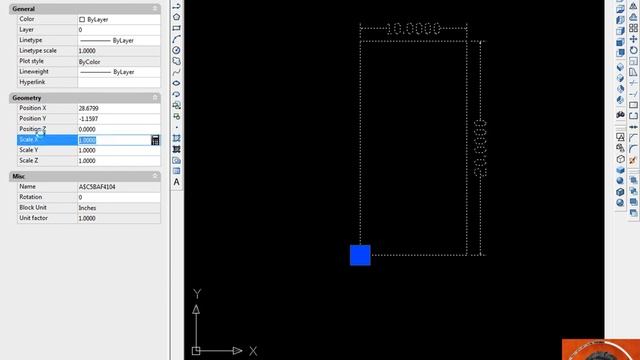Select the Break at Point tool
The image size is (640, 360).
(633, 105)
